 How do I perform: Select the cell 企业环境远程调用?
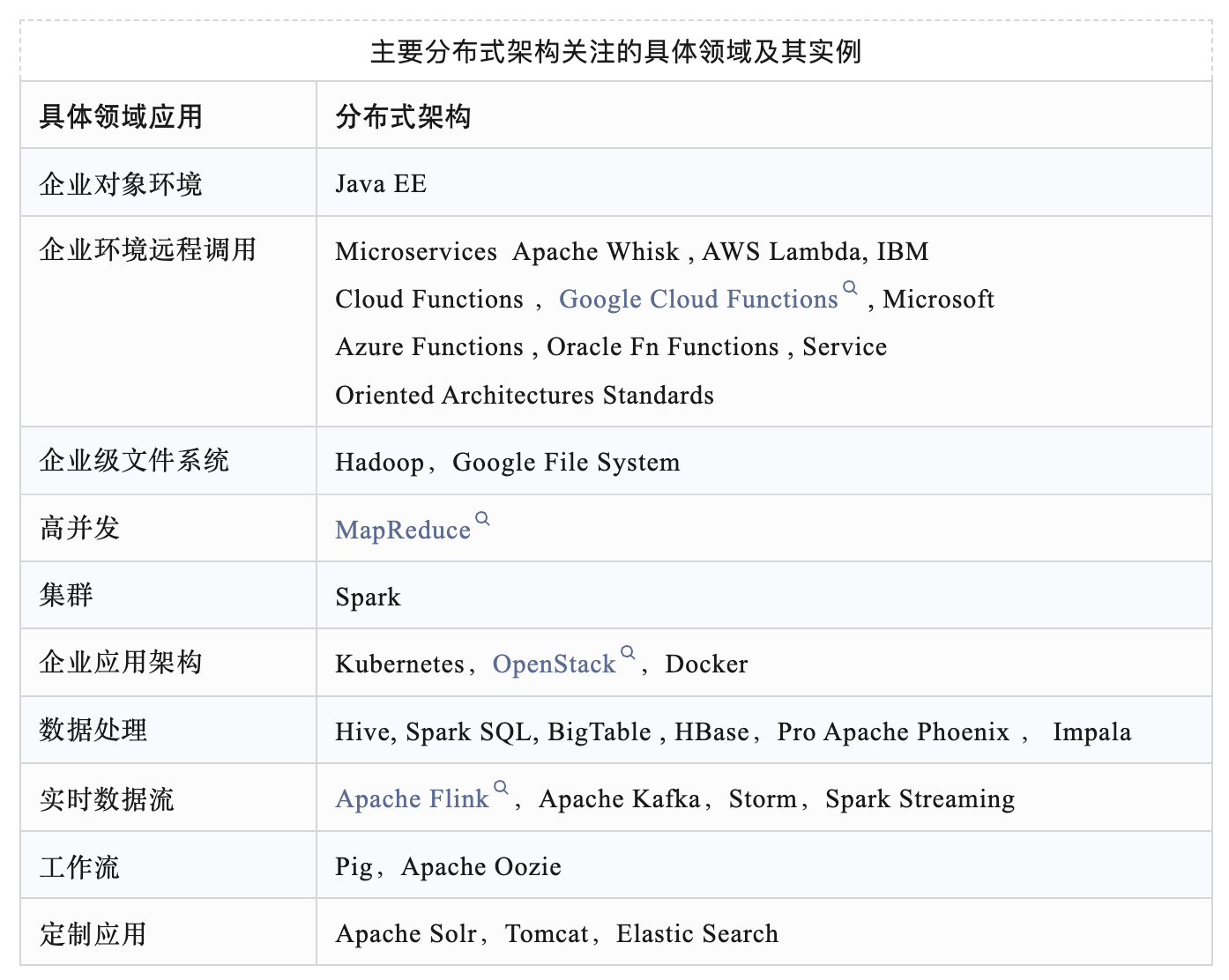(x=168, y=322)
